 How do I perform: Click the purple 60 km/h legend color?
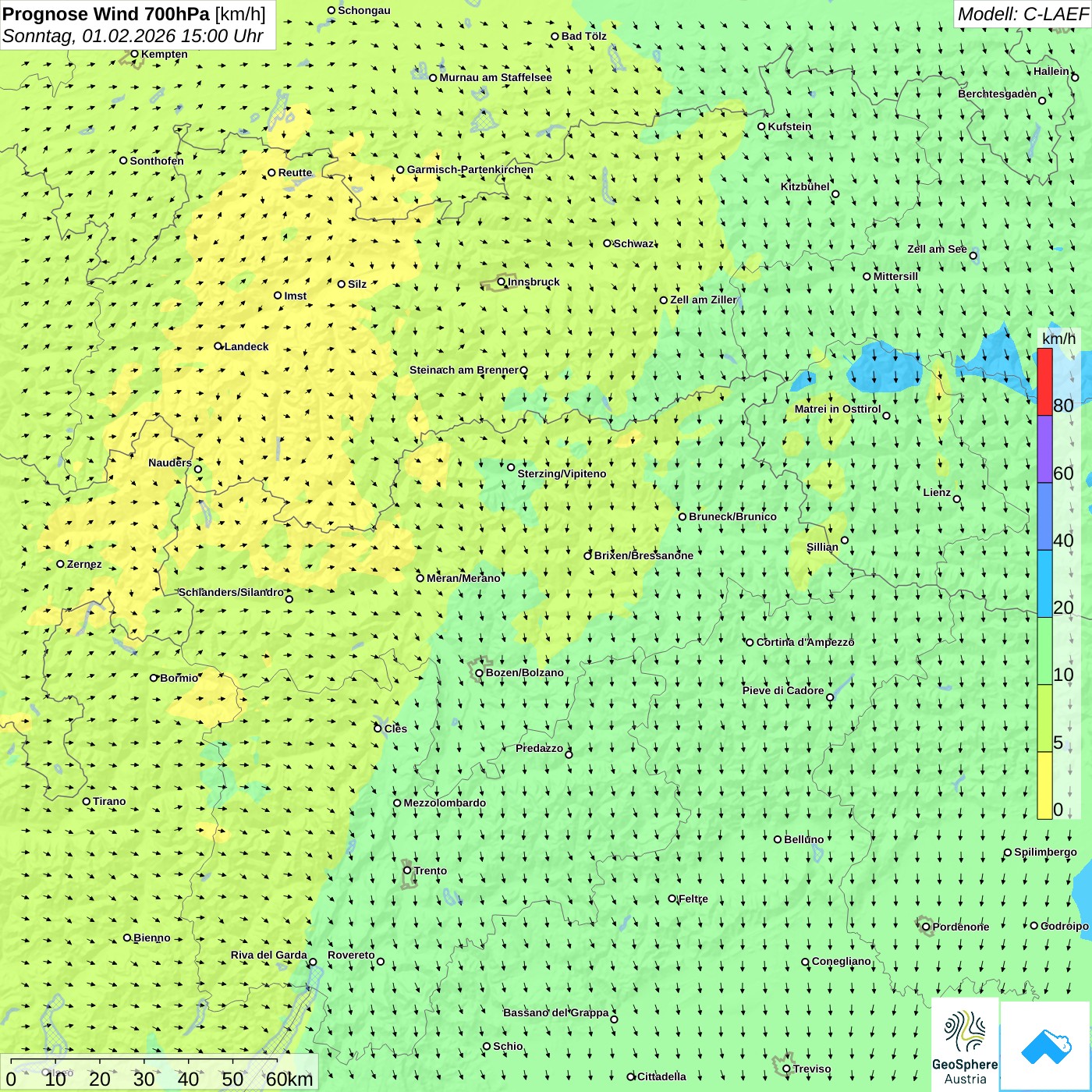point(1044,449)
